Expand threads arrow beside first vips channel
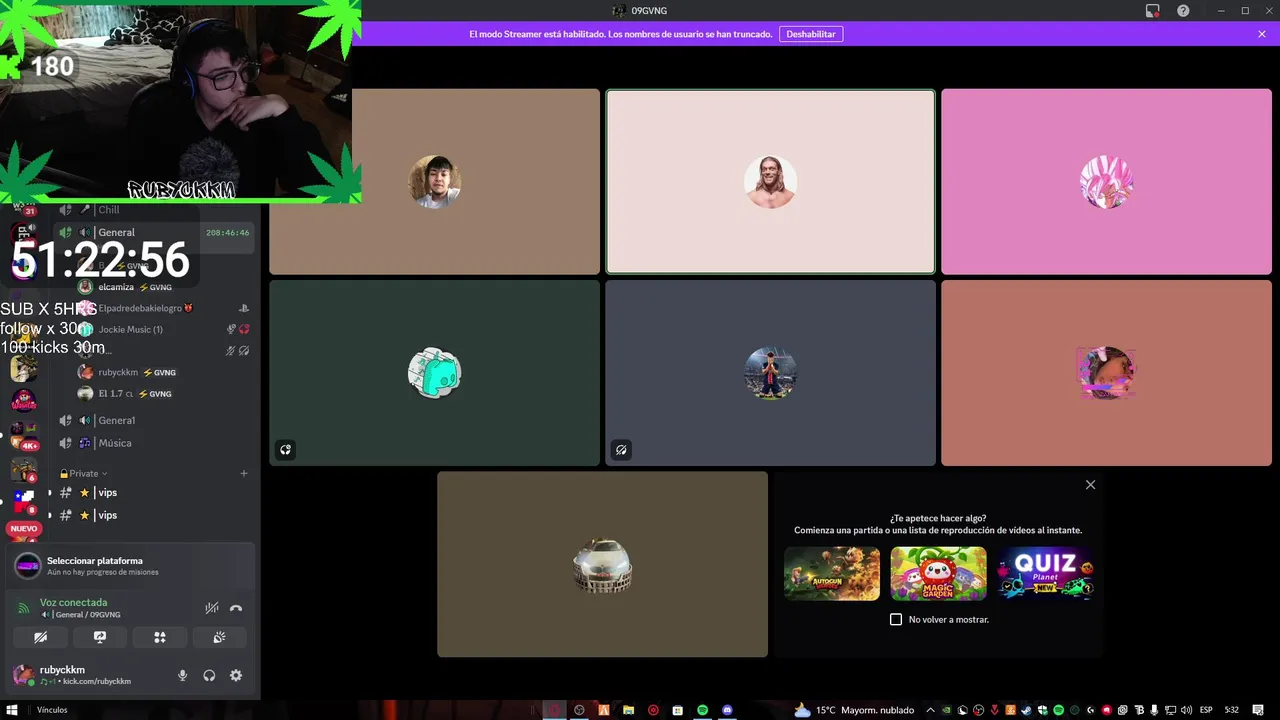This screenshot has height=720, width=1280. tap(50, 493)
